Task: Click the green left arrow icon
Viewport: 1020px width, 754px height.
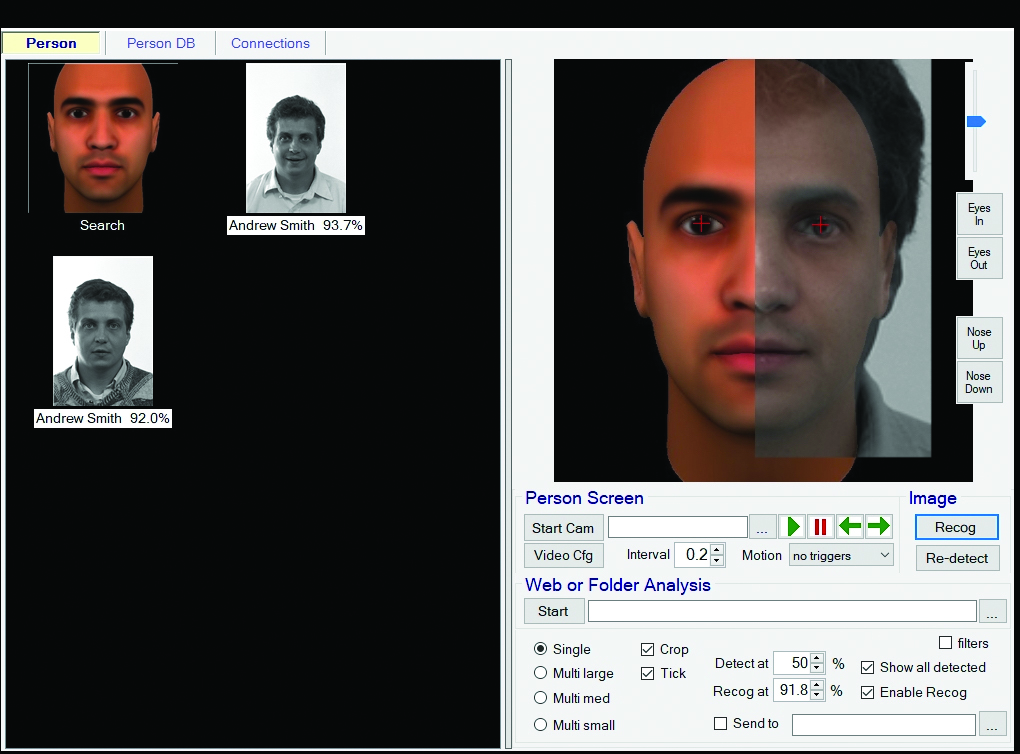Action: (x=850, y=527)
